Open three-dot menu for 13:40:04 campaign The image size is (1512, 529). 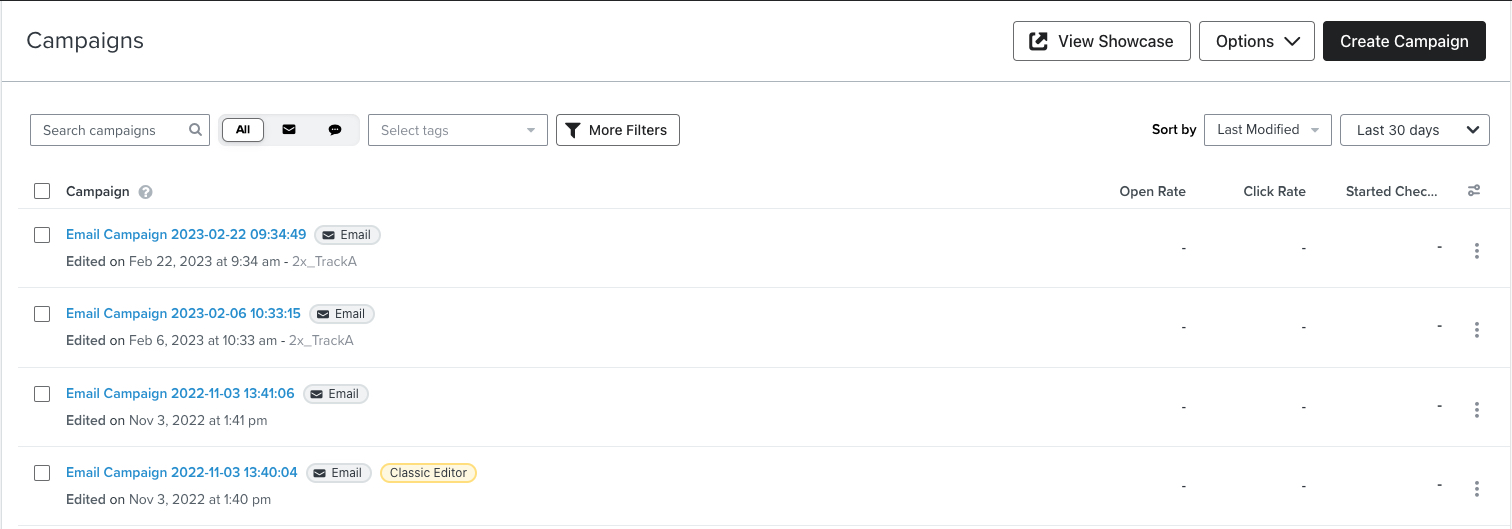pyautogui.click(x=1476, y=488)
